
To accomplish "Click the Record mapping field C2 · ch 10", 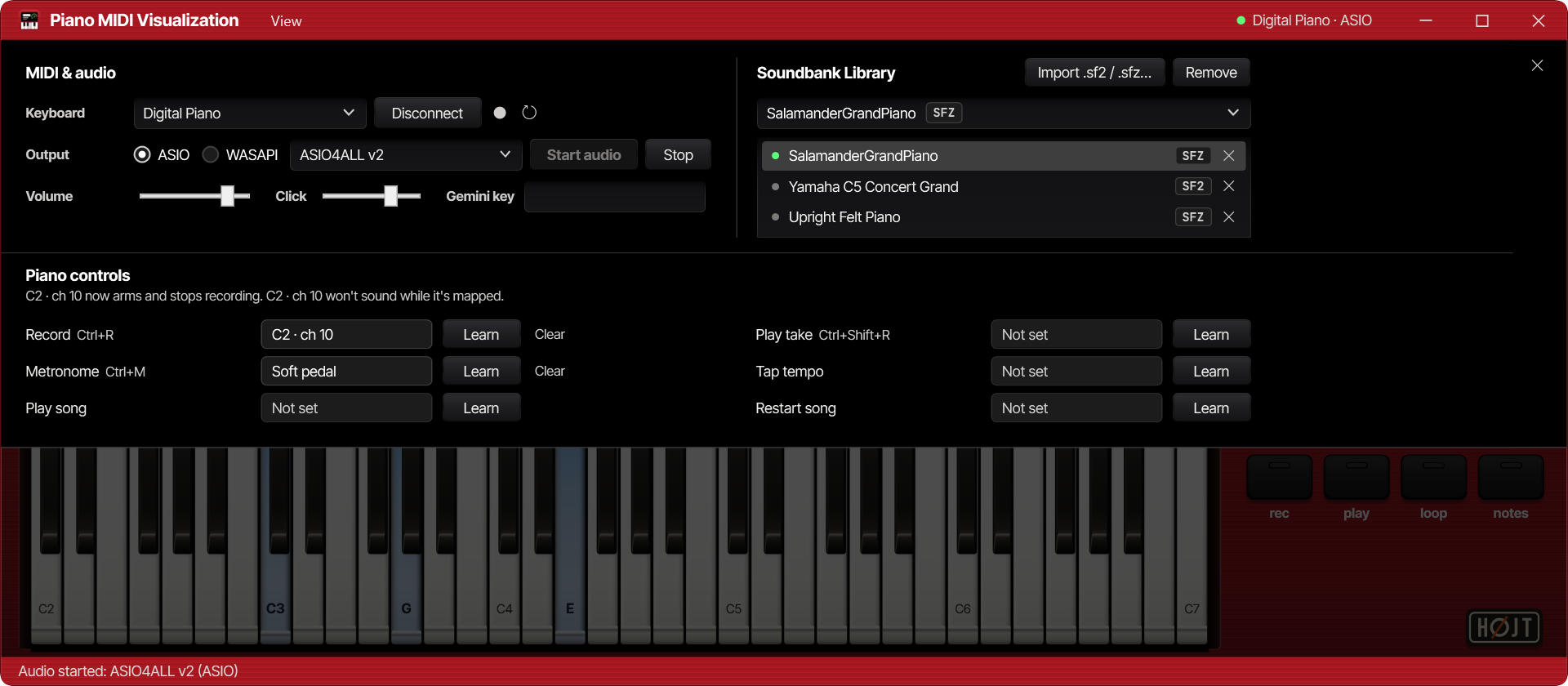I will pos(346,335).
